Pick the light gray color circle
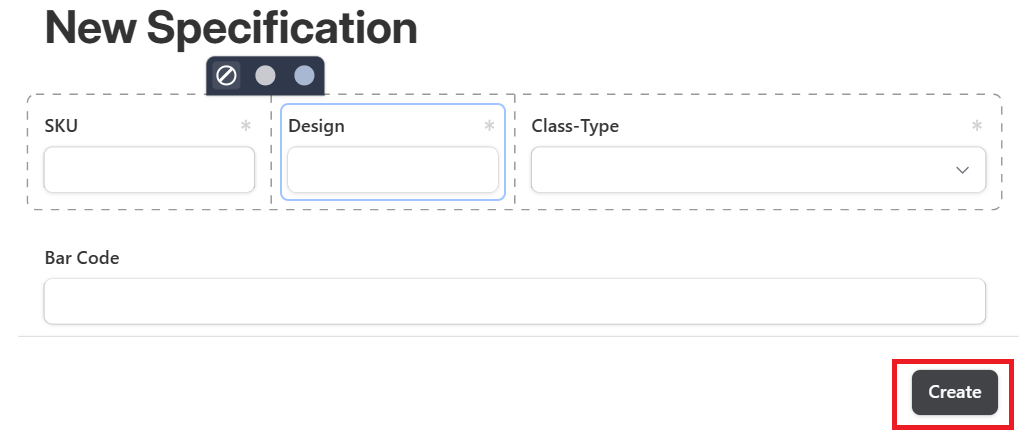 click(265, 76)
